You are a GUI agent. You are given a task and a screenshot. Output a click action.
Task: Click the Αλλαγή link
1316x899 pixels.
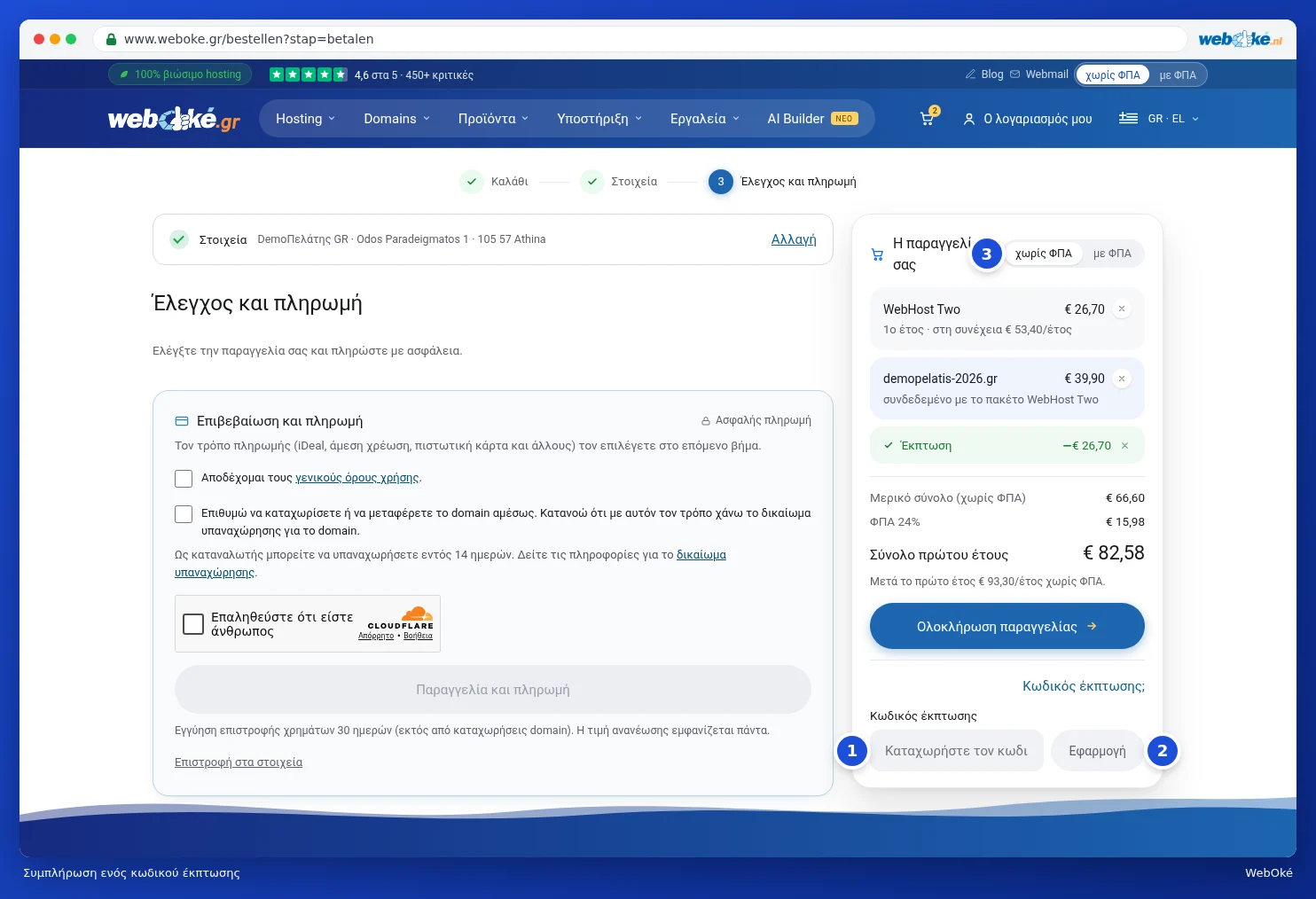[794, 239]
